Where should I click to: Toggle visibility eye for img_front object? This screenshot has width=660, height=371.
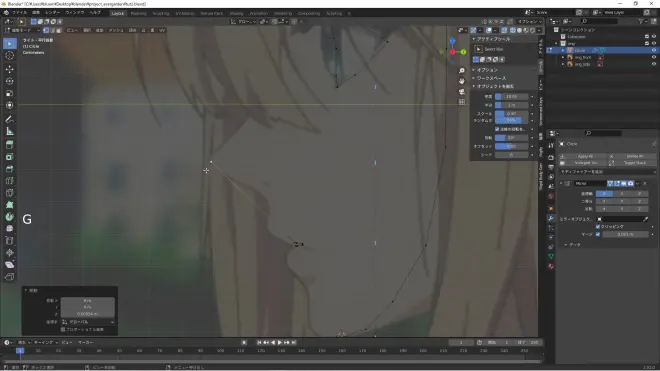tap(654, 57)
